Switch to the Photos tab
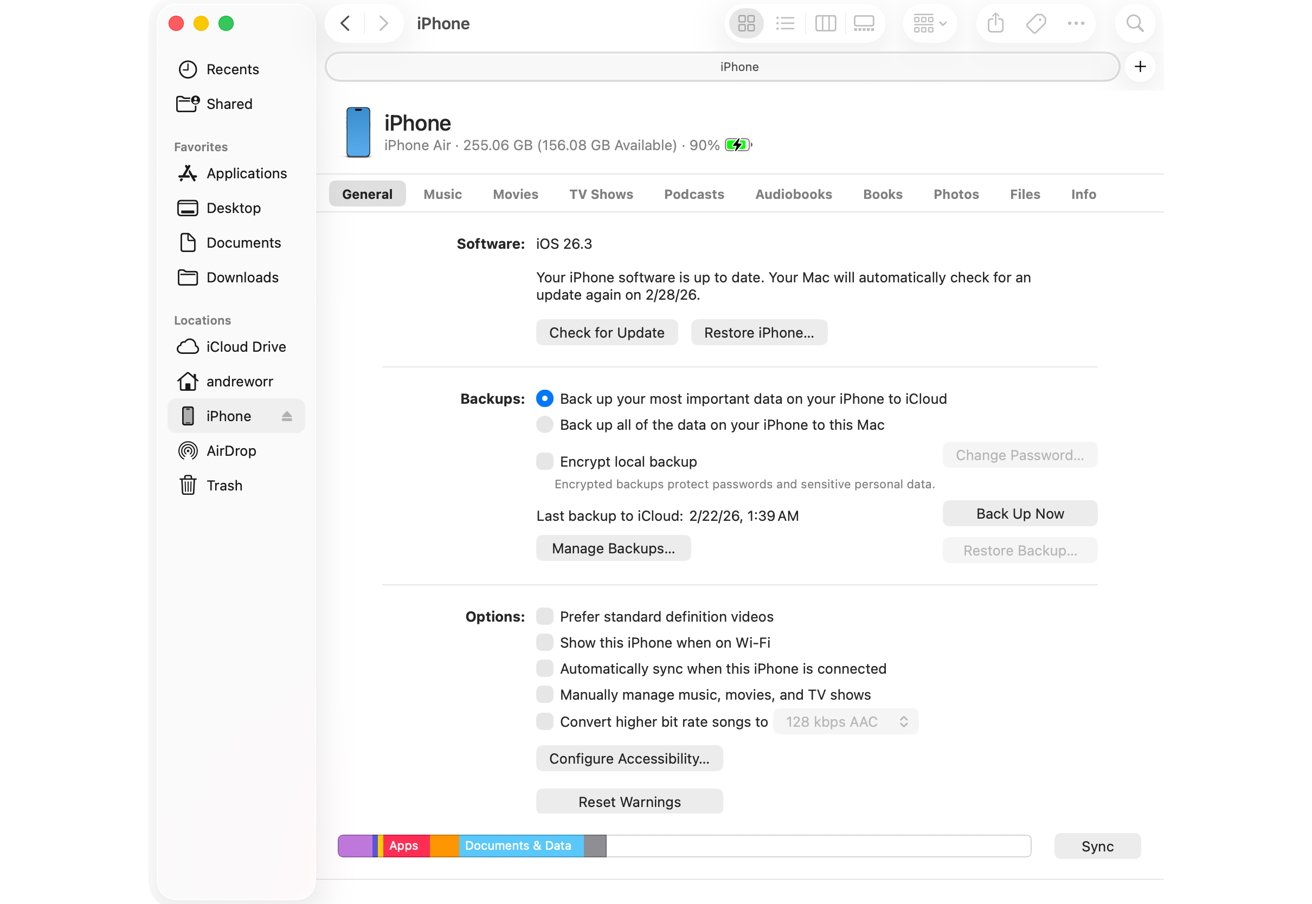The height and width of the screenshot is (904, 1312). point(956,194)
